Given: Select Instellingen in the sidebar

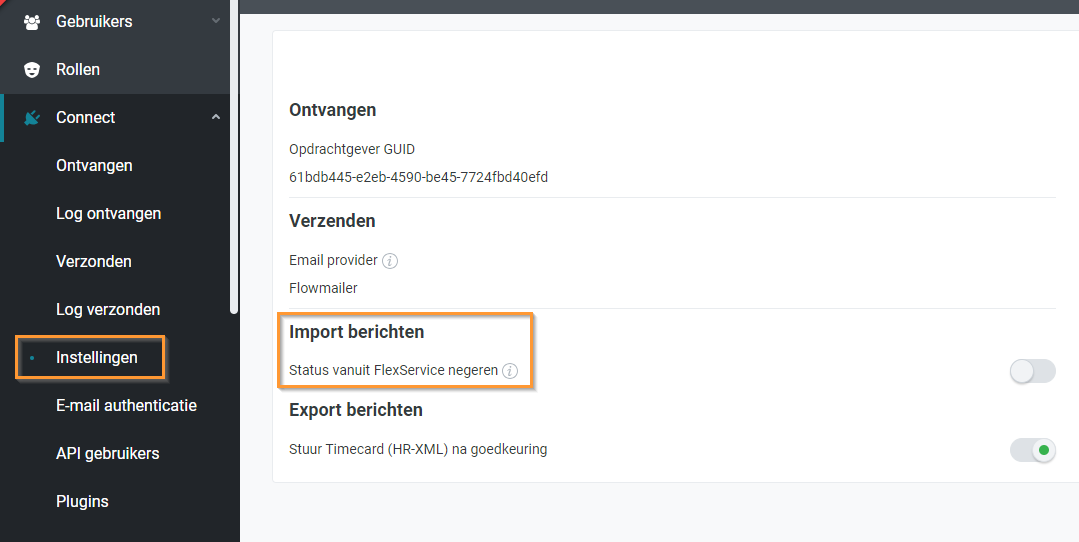Looking at the screenshot, I should pyautogui.click(x=97, y=358).
